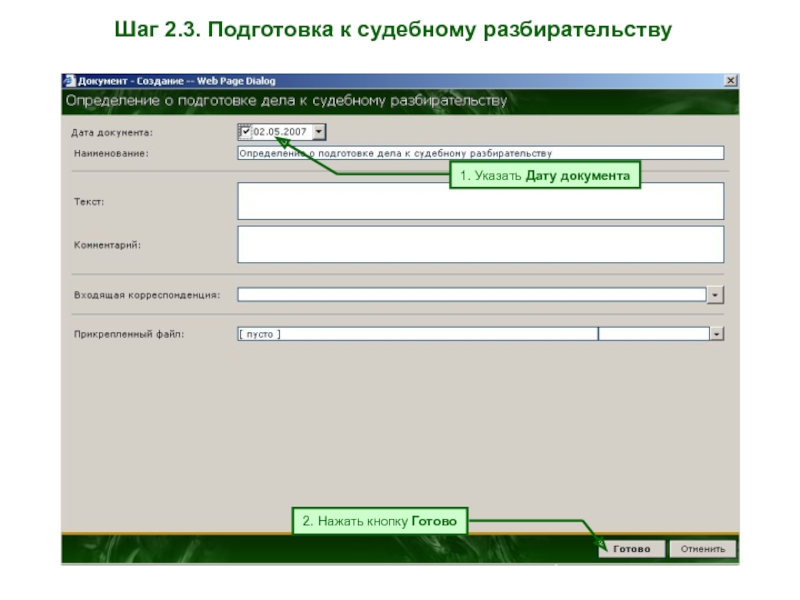Image resolution: width=800 pixels, height=600 pixels.
Task: Click the document icon in dialog title bar
Action: tap(69, 81)
